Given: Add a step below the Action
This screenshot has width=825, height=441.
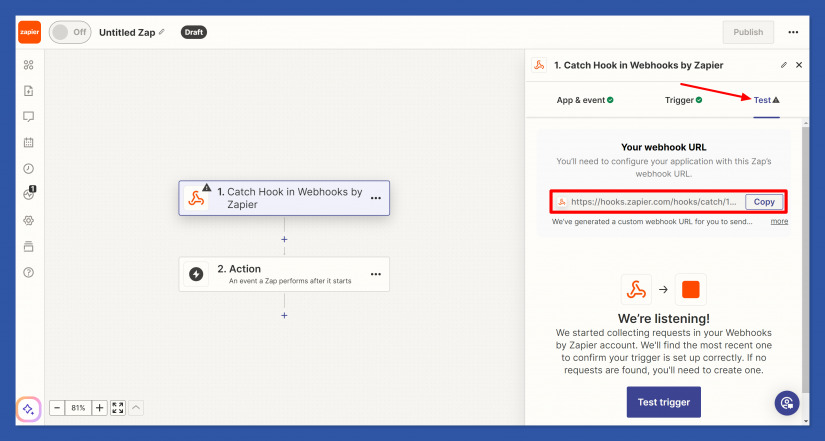Looking at the screenshot, I should click(284, 316).
